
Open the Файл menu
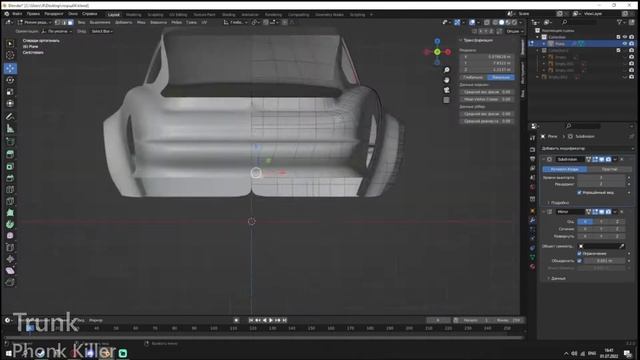tap(17, 14)
